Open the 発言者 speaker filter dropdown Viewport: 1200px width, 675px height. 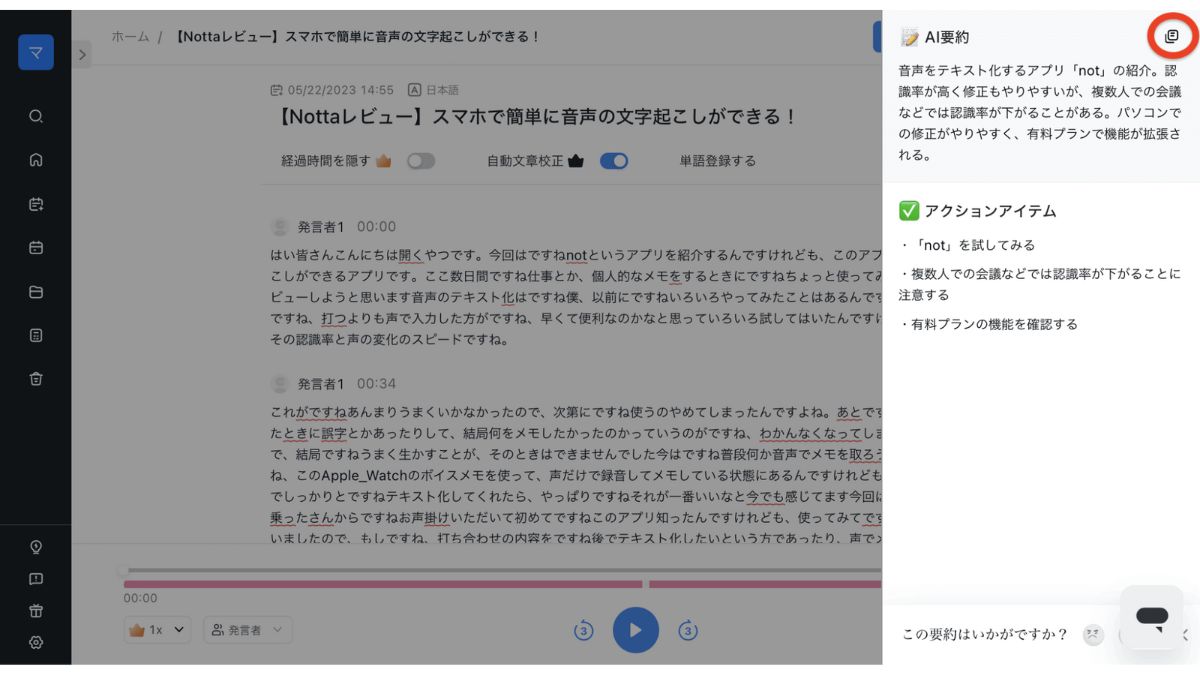[248, 630]
